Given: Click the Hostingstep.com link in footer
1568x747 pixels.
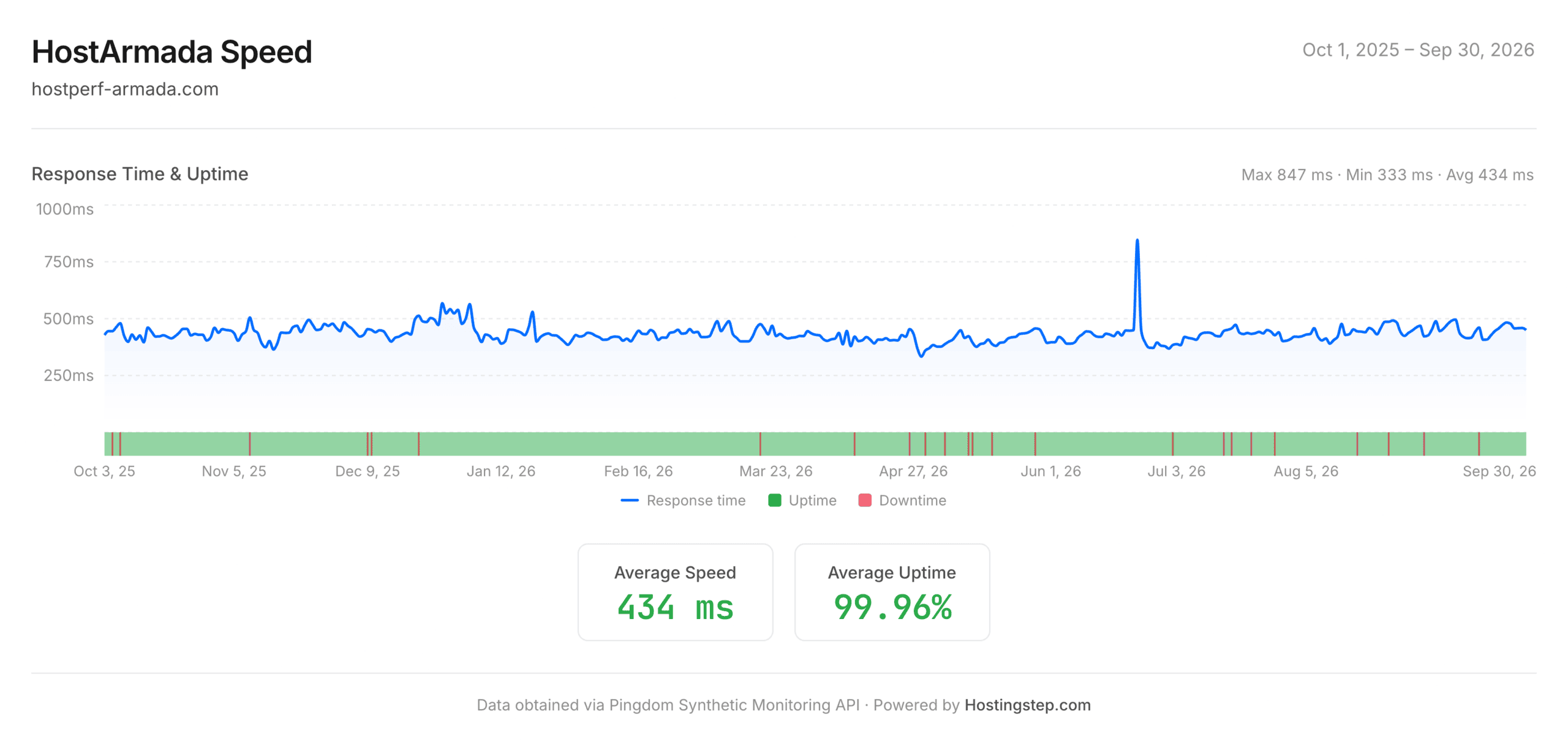Looking at the screenshot, I should 1027,705.
